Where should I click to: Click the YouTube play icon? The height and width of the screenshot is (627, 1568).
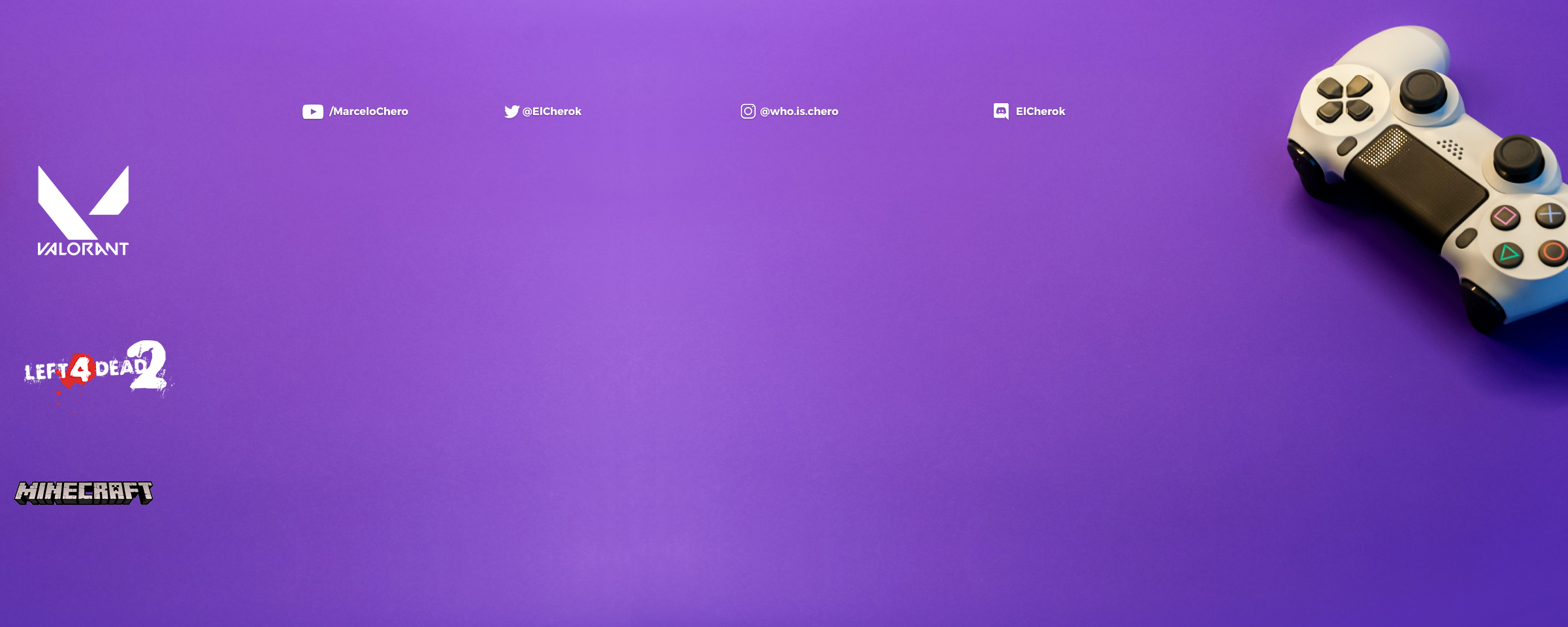[312, 112]
